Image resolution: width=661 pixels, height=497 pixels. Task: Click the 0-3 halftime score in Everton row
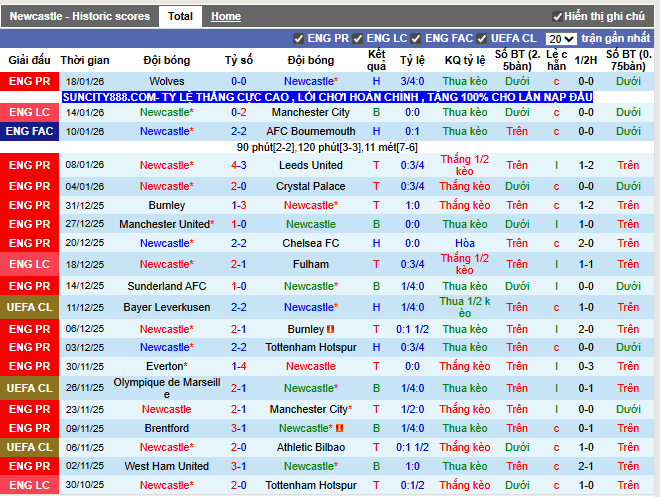[x=586, y=366]
